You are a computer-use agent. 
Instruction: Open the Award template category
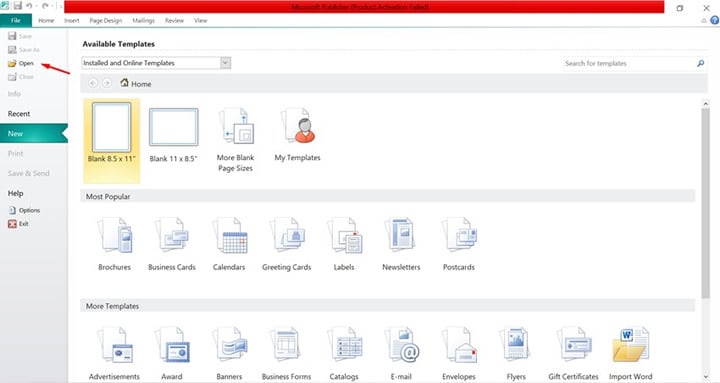click(172, 354)
